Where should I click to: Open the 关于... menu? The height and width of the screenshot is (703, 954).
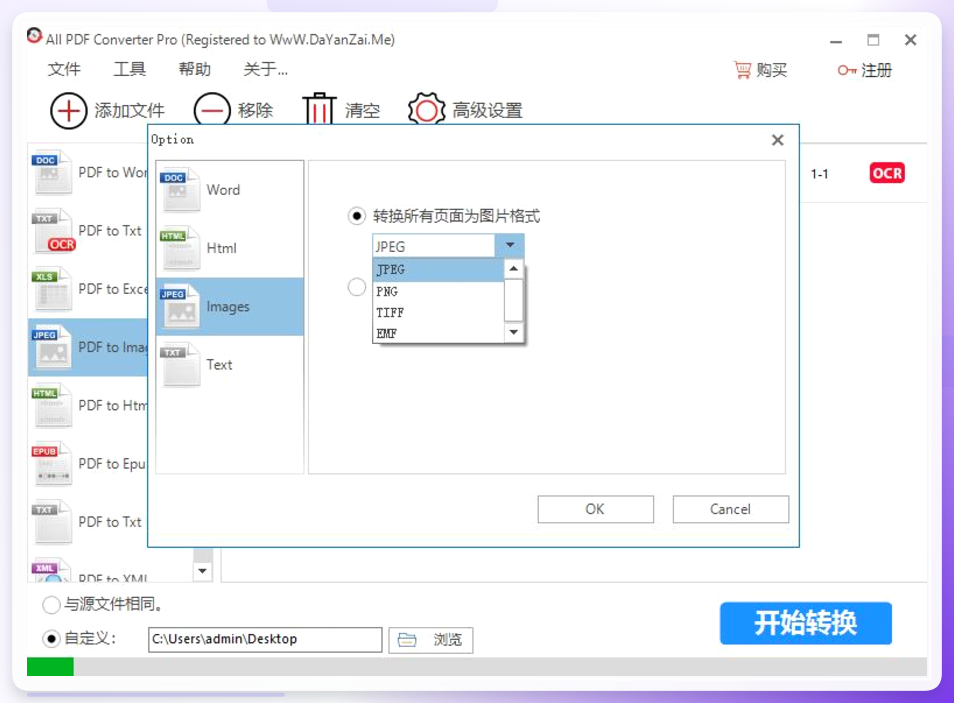pyautogui.click(x=265, y=69)
